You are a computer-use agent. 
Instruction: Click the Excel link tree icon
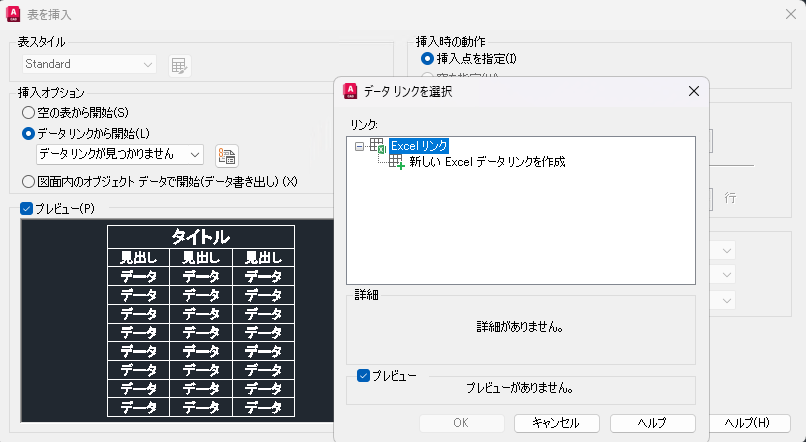point(378,146)
